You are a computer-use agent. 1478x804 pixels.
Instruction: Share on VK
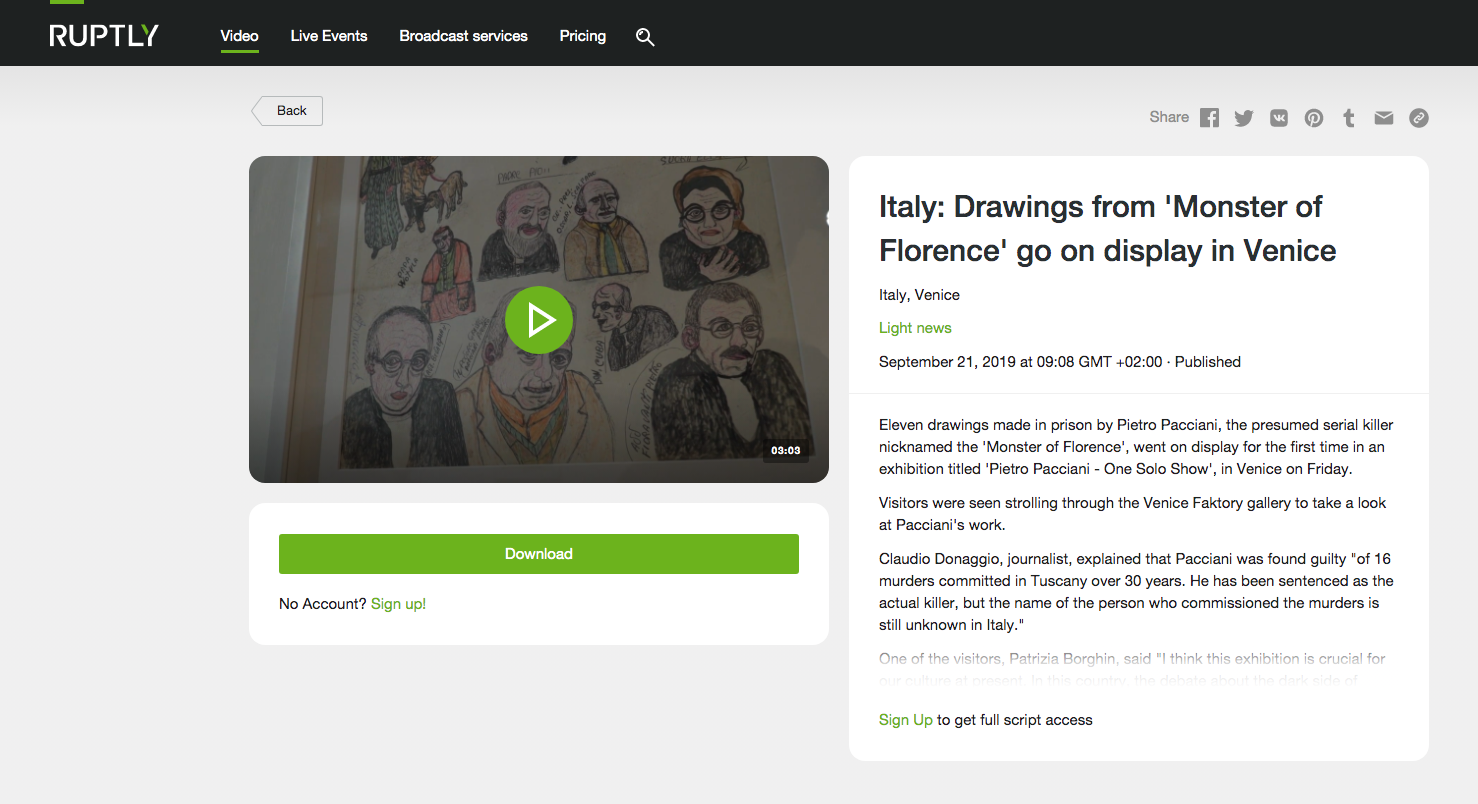[1279, 118]
